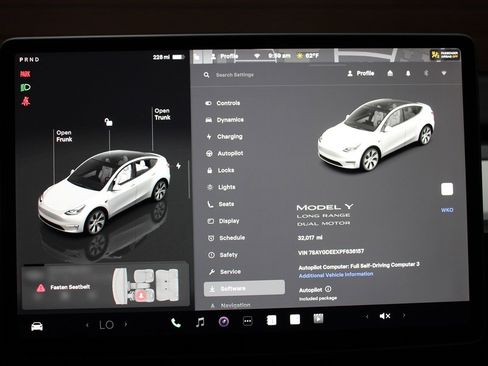Tap the charge port lightning icon
The image size is (488, 366).
[x=179, y=166]
